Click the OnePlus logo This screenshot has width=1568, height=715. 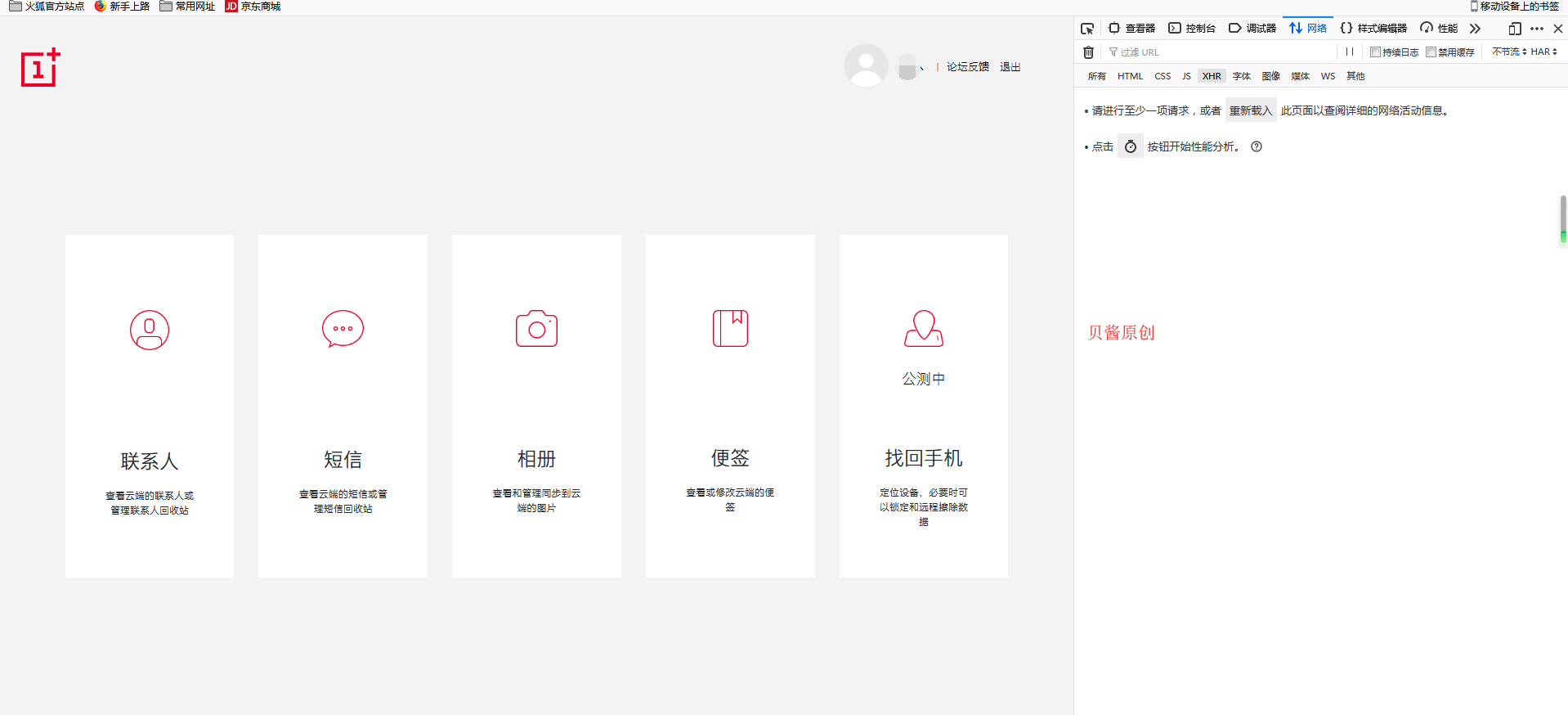point(41,67)
